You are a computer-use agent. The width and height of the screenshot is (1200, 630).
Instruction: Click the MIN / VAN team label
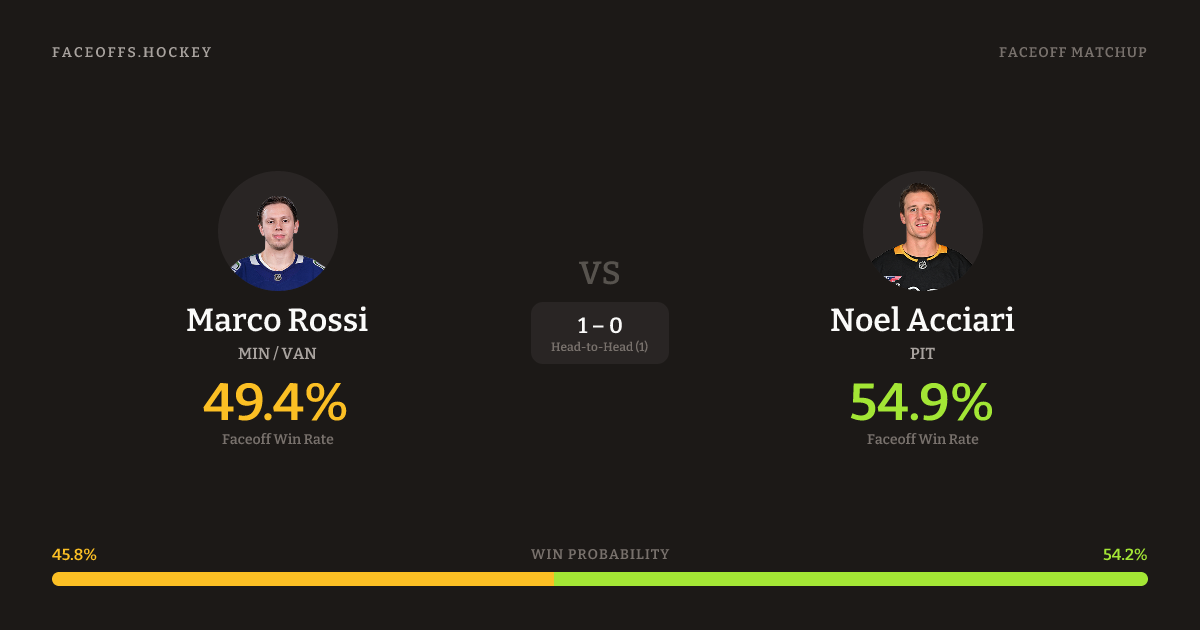277,353
